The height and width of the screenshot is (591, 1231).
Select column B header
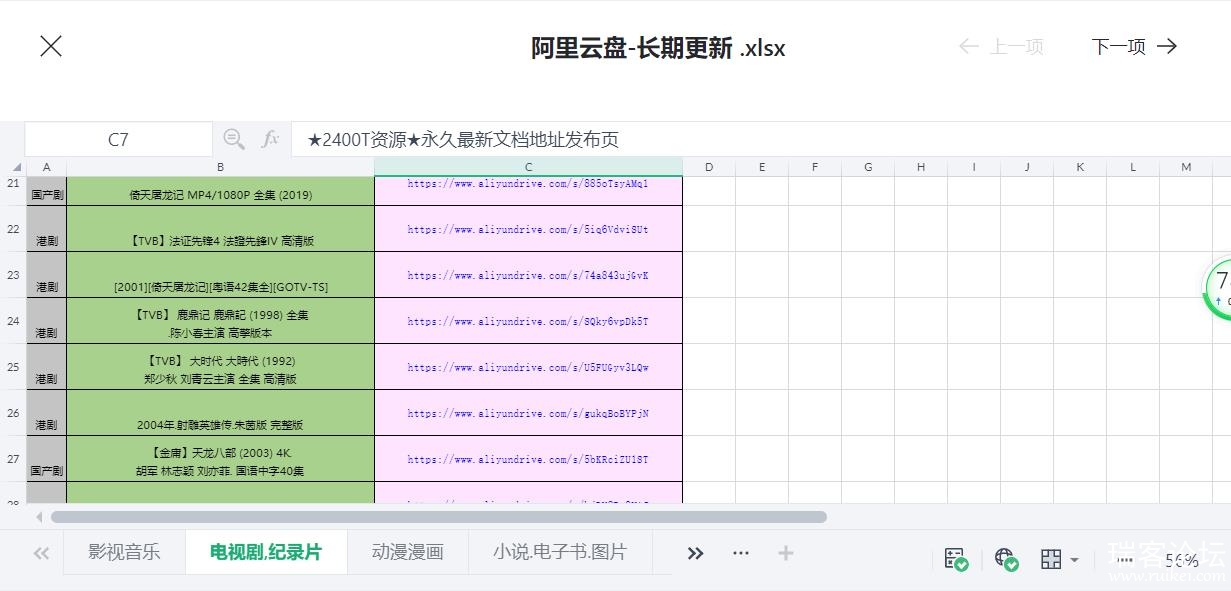(220, 167)
